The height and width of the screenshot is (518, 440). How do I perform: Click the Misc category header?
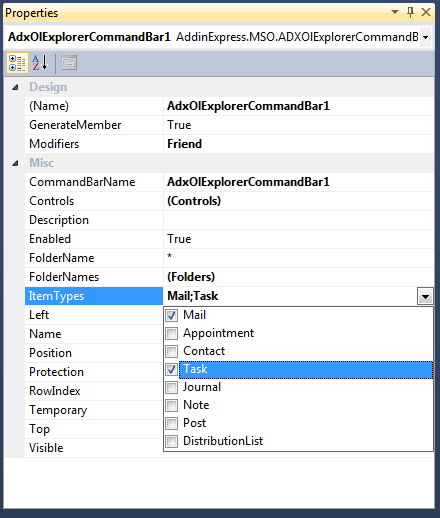pyautogui.click(x=42, y=163)
